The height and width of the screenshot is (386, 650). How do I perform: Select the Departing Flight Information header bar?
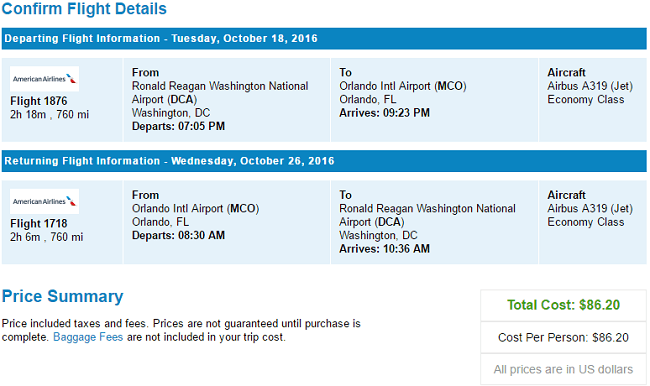pos(324,39)
